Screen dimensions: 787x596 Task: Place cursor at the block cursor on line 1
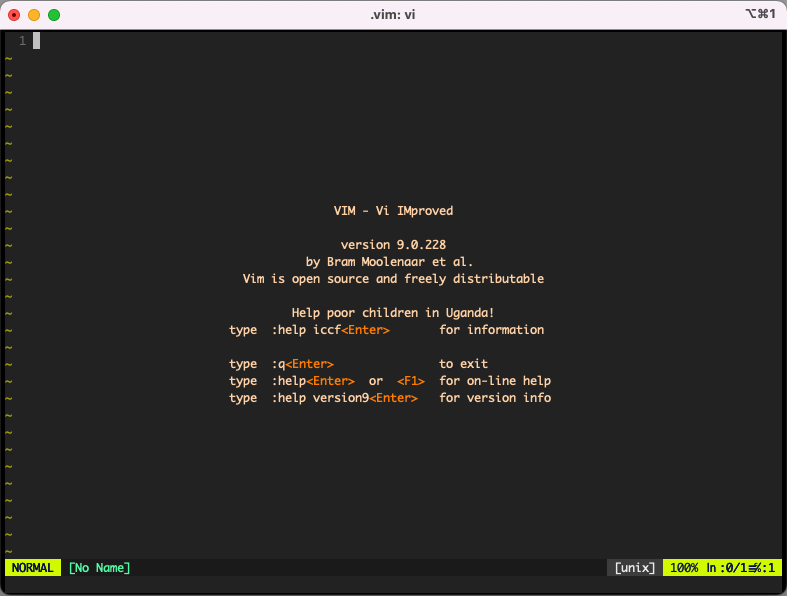[x=37, y=41]
